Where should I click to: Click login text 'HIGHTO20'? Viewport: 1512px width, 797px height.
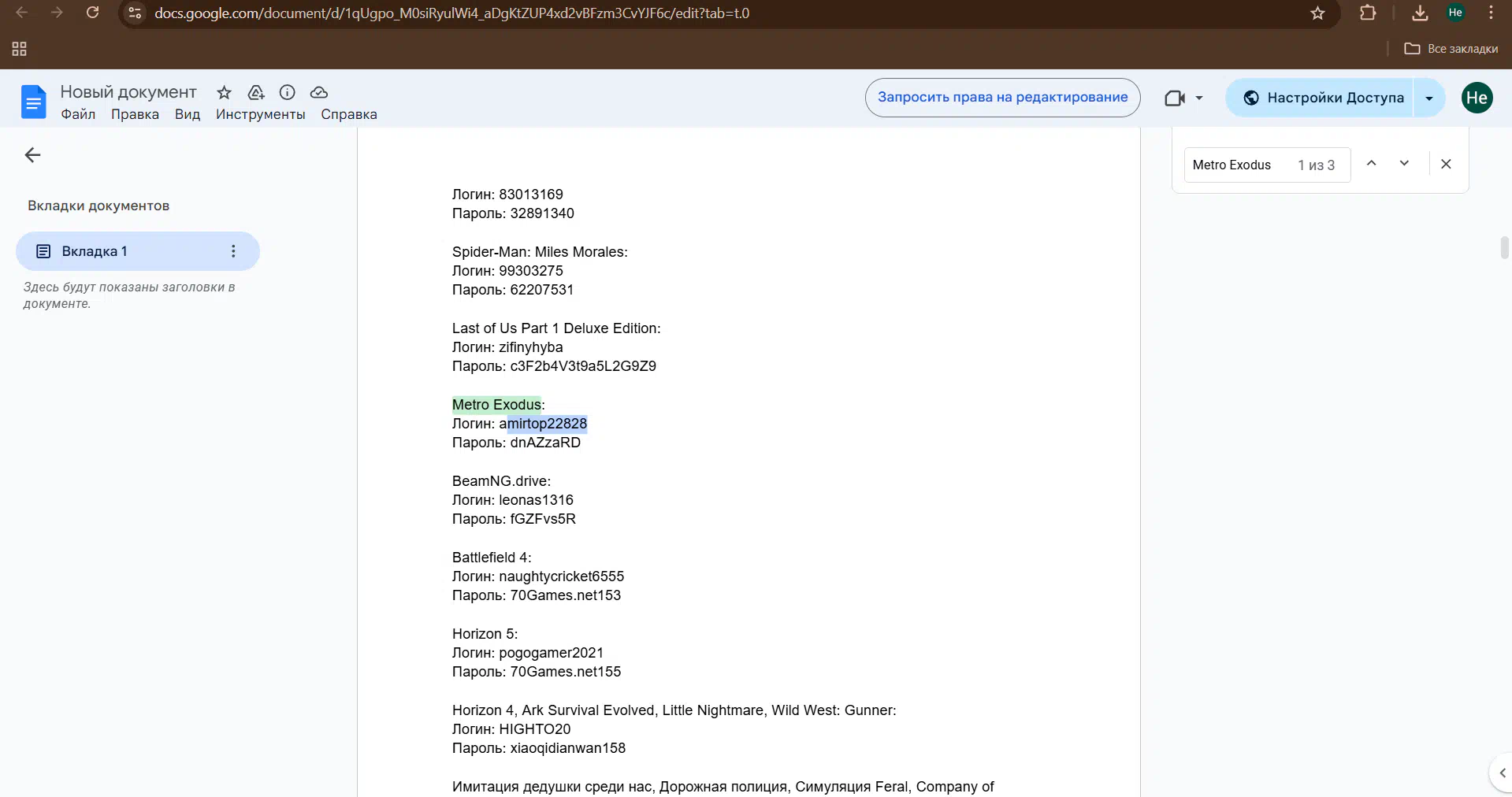pos(534,729)
